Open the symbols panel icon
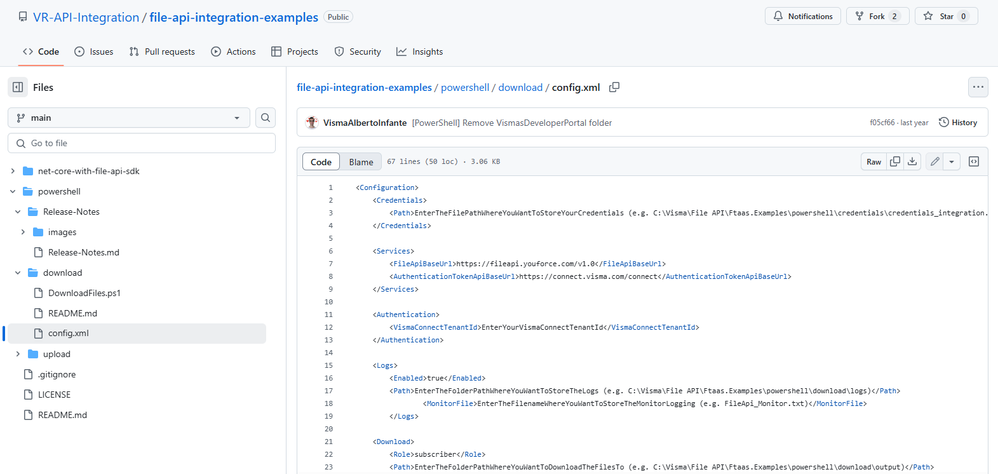 (x=973, y=162)
